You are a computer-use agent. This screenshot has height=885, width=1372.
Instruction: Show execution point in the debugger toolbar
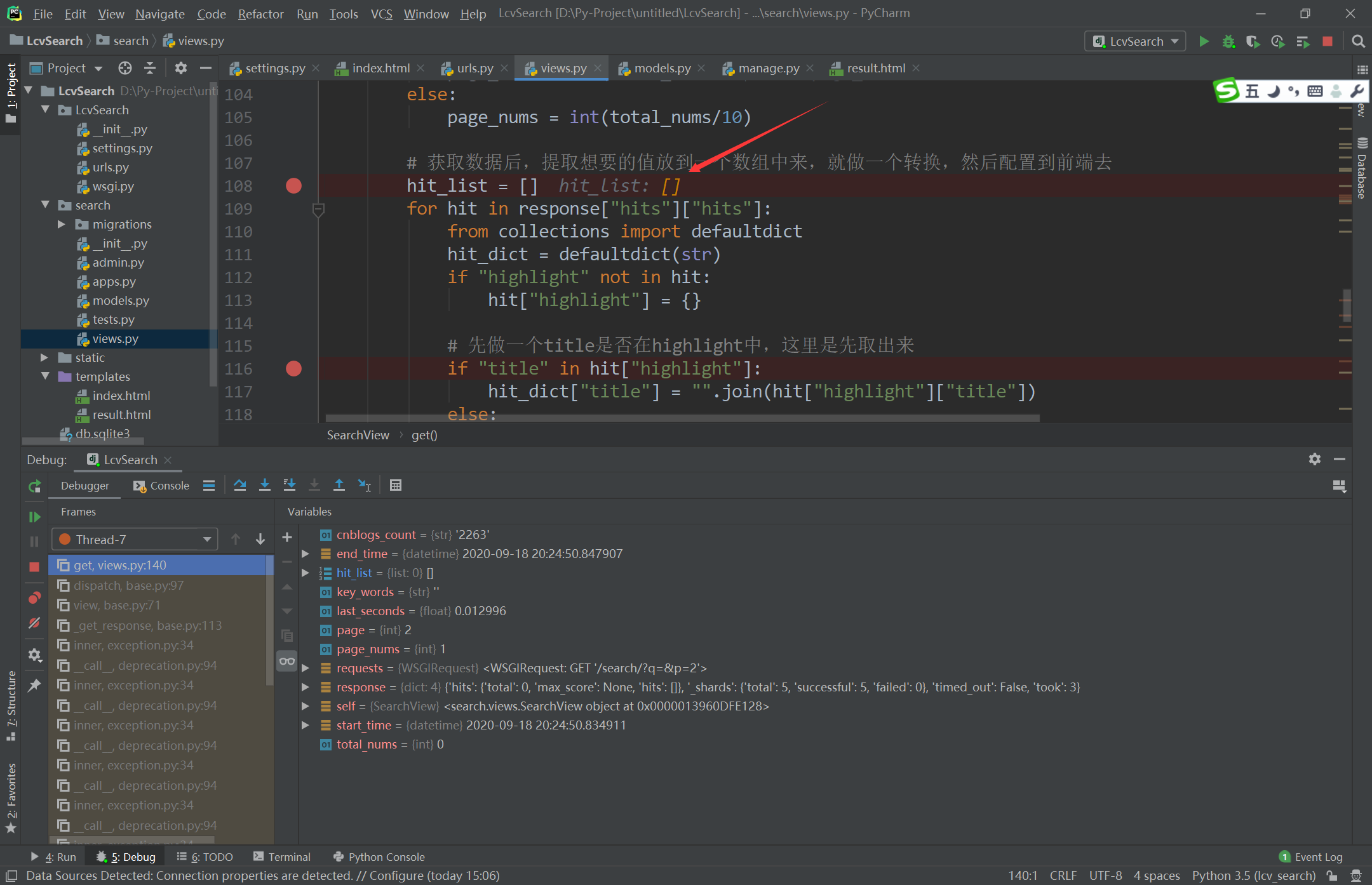click(x=209, y=485)
